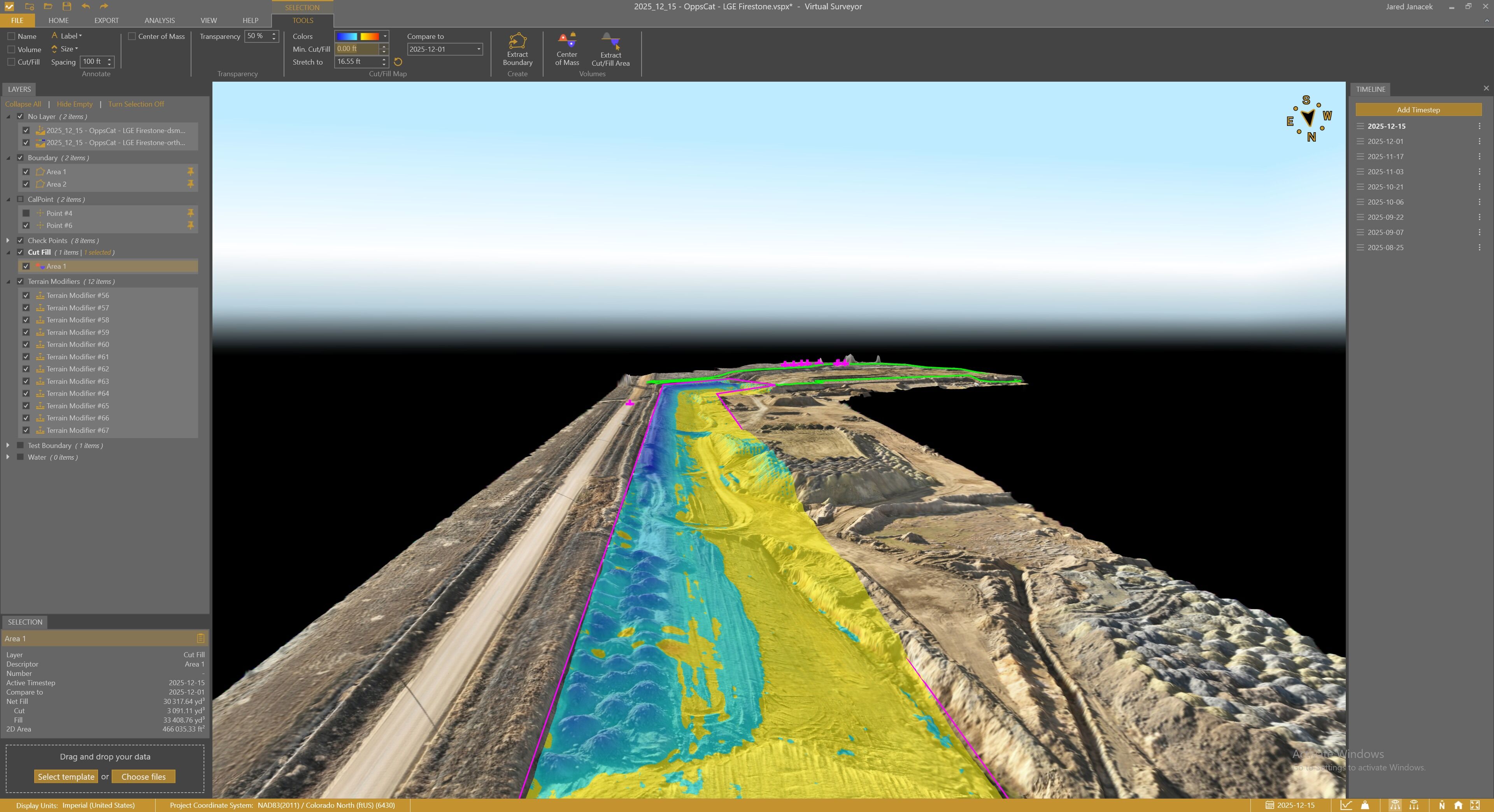Image resolution: width=1494 pixels, height=812 pixels.
Task: Open the Size dropdown
Action: coord(65,49)
